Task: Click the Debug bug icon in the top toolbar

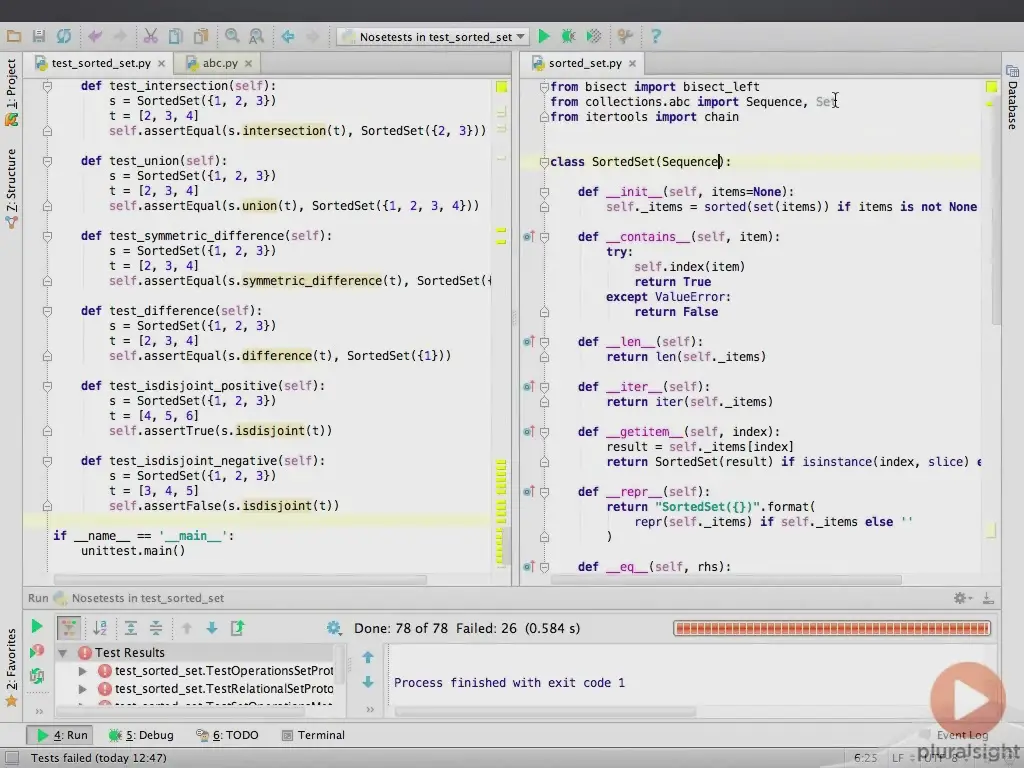Action: (568, 36)
